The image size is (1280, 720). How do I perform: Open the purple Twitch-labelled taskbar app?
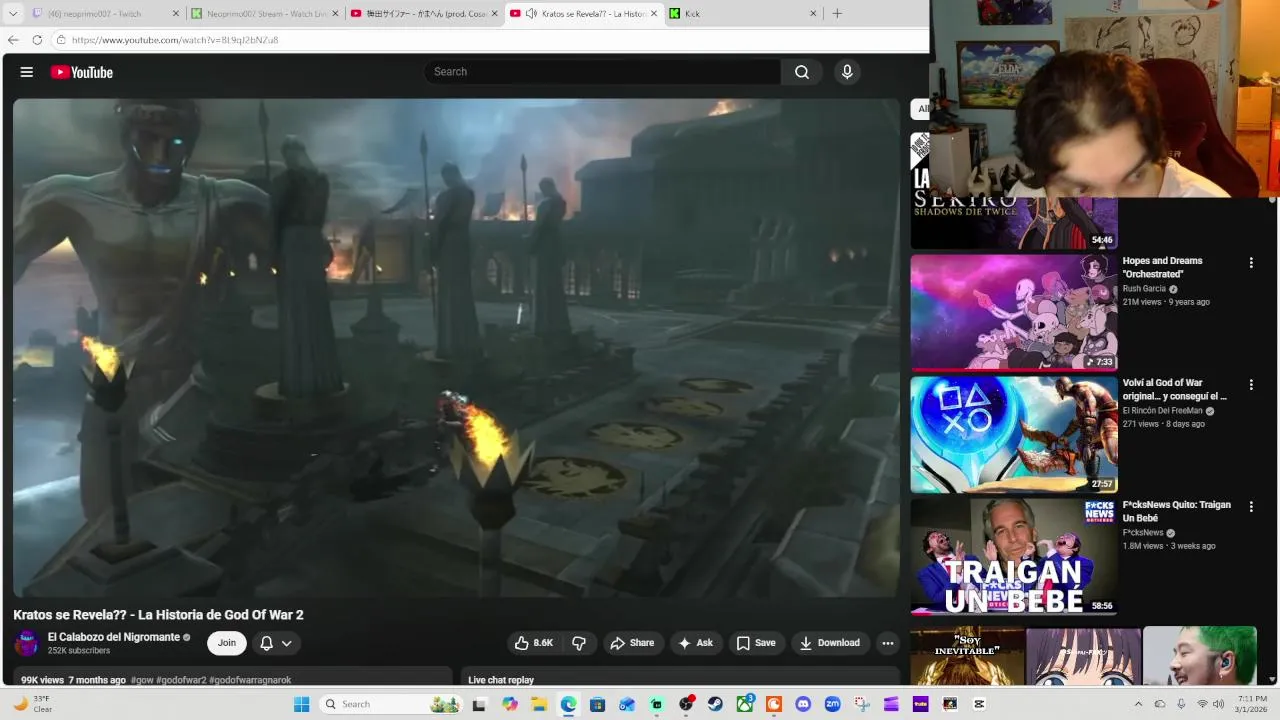920,704
